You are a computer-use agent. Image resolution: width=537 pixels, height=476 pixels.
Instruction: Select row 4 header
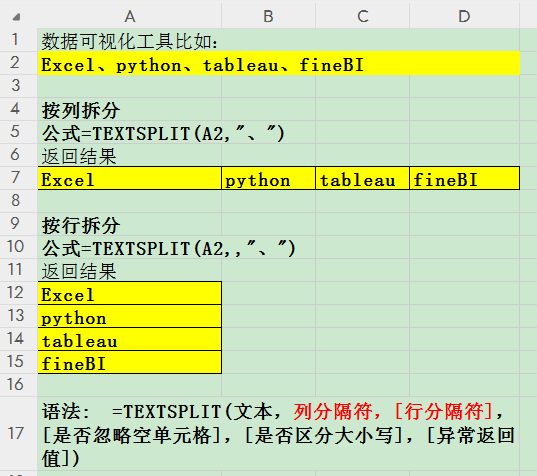(x=18, y=109)
